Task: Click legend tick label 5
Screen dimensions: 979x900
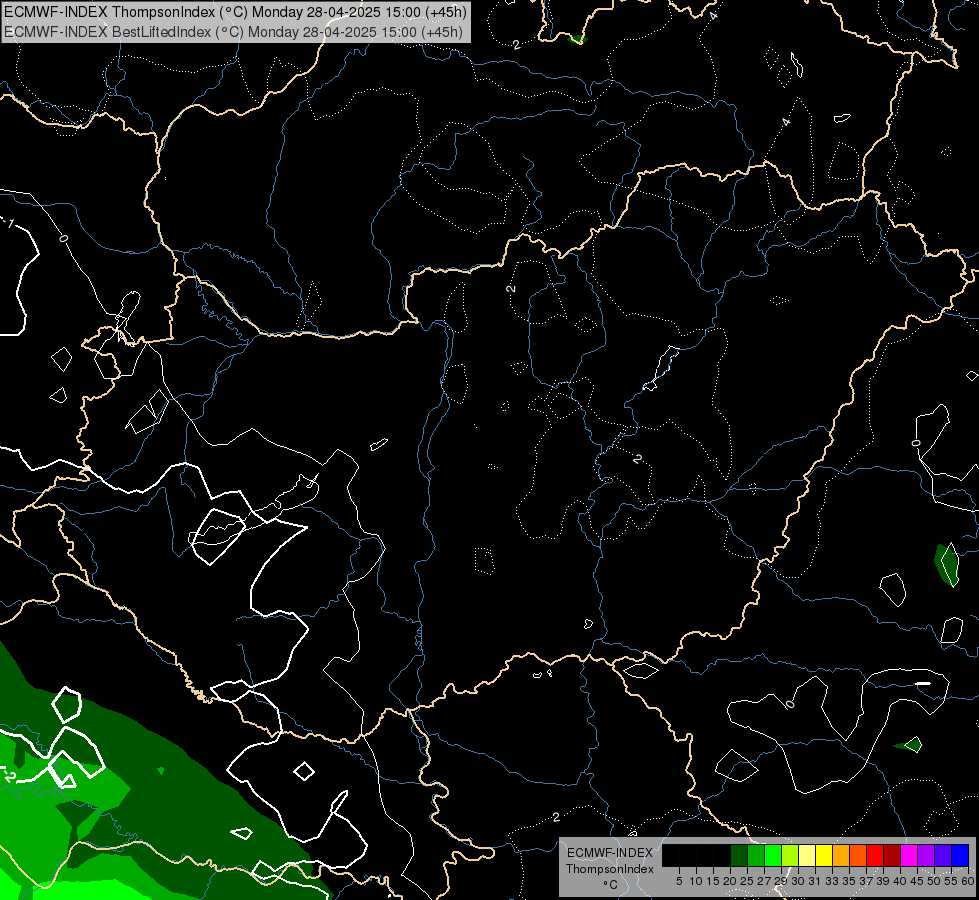Action: (679, 881)
